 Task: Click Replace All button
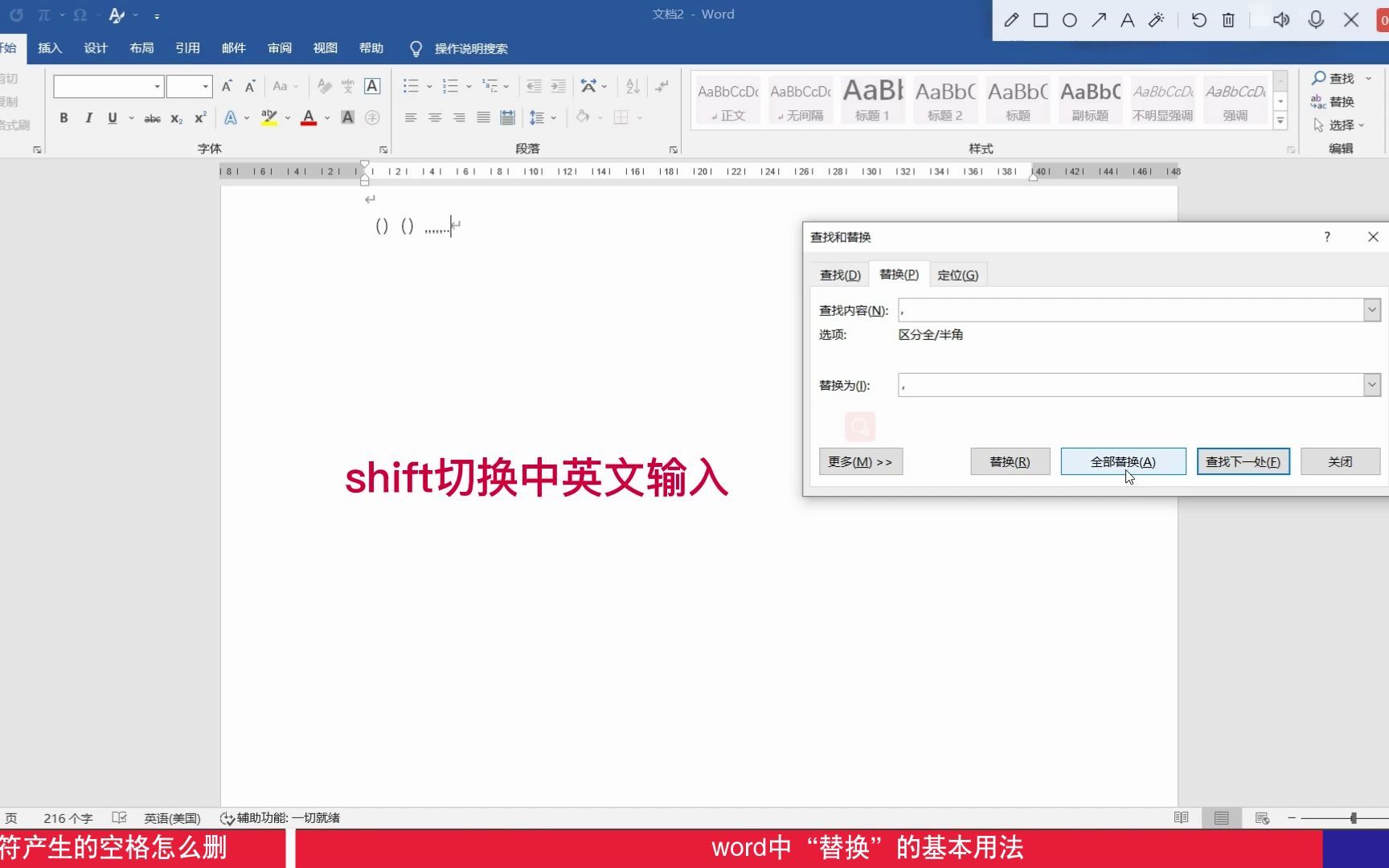coord(1123,461)
